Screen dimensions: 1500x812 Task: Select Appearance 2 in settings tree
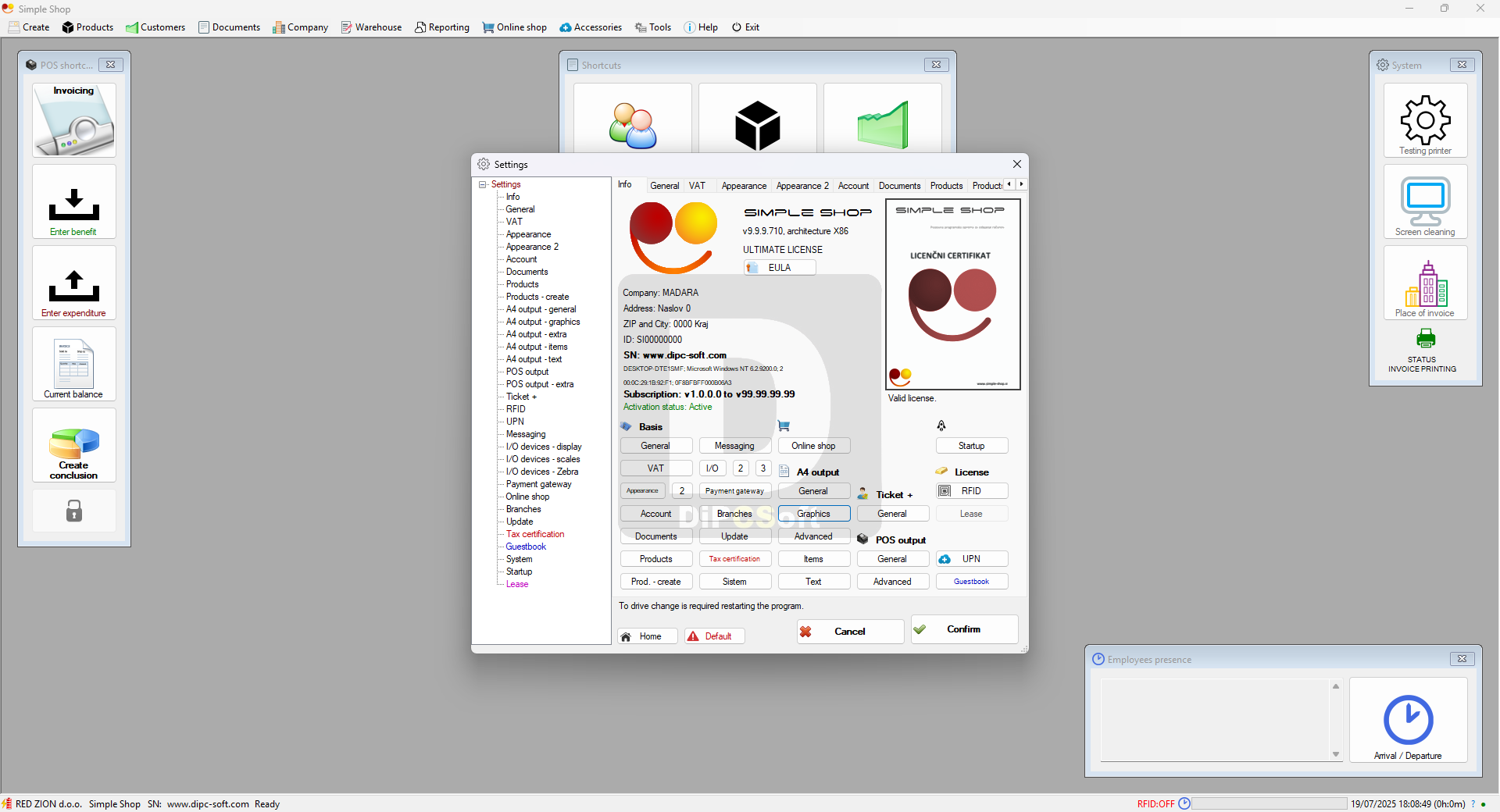click(532, 247)
